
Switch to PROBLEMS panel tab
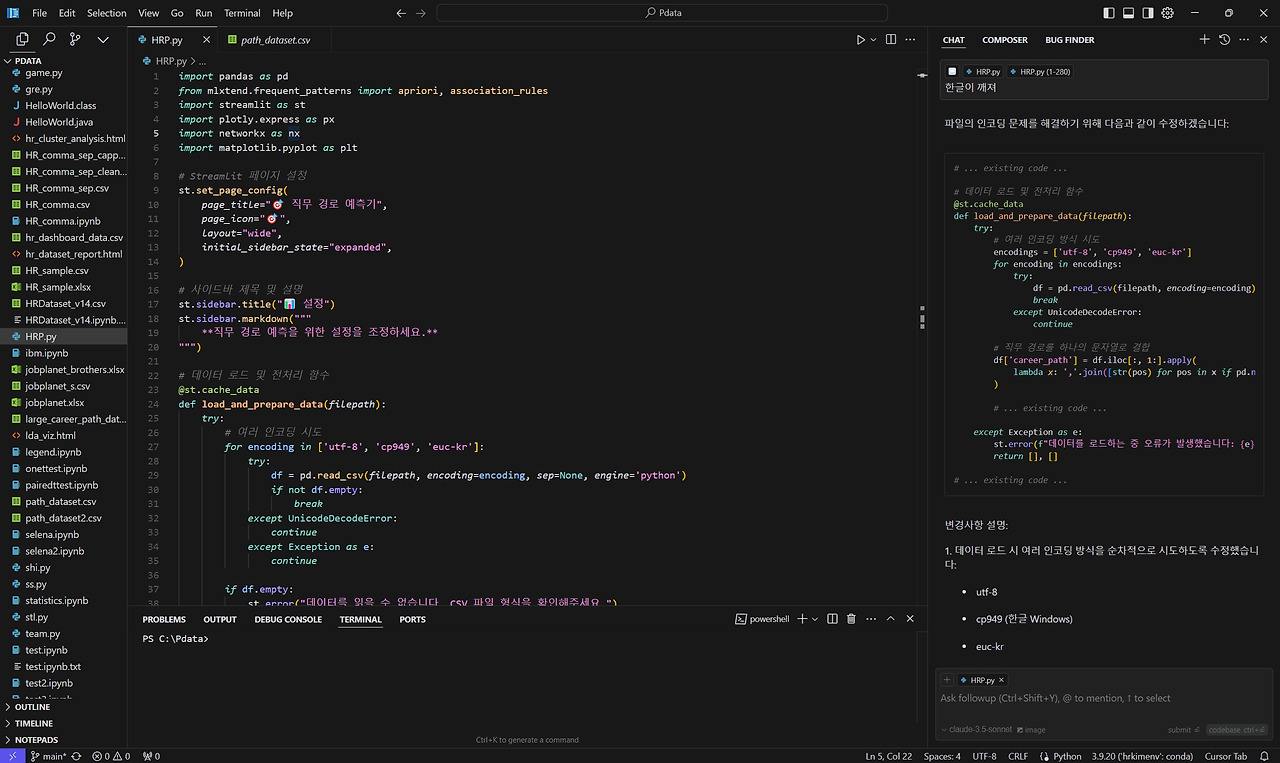pos(164,619)
